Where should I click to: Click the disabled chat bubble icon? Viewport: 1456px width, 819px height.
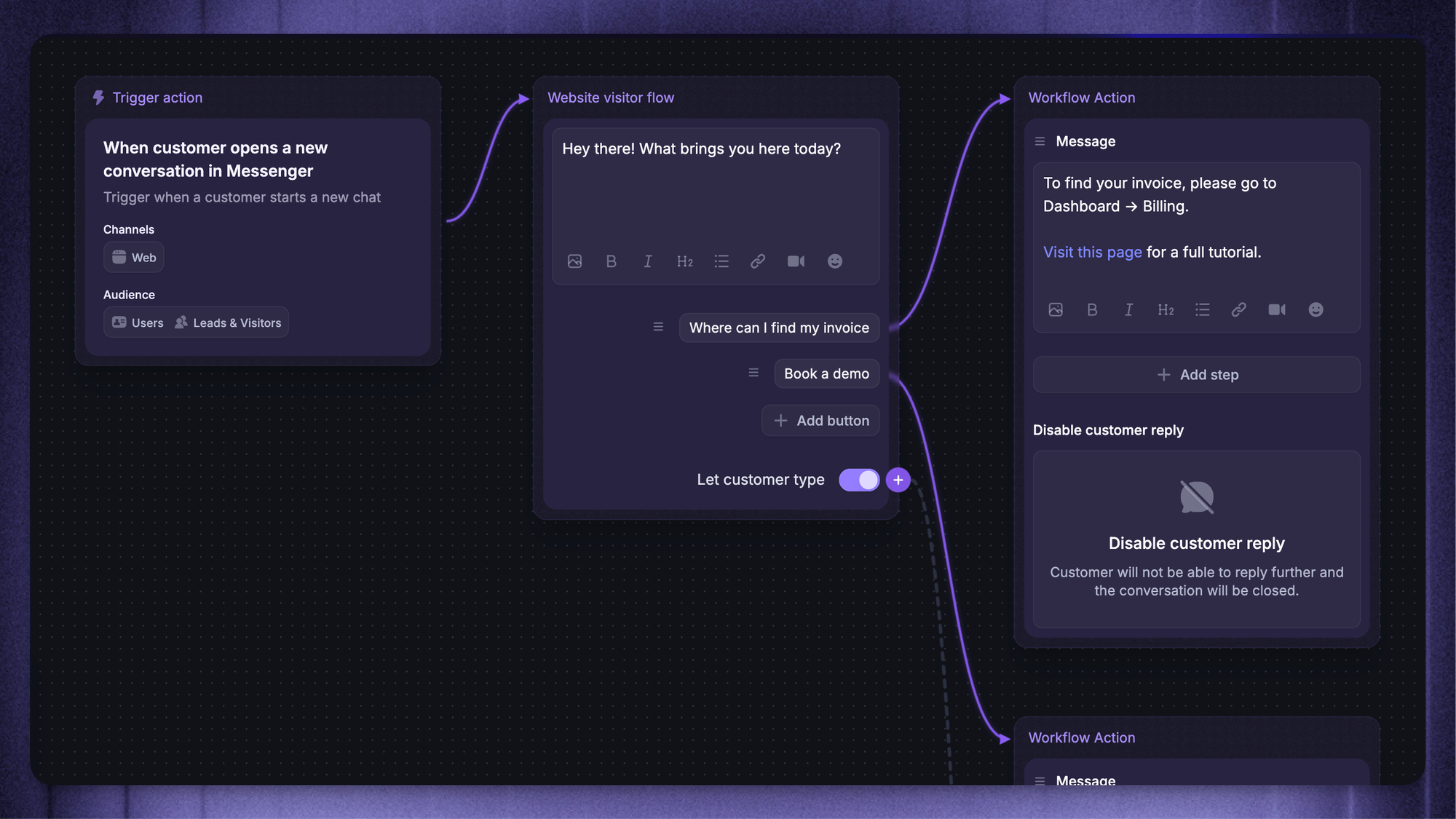click(x=1197, y=497)
